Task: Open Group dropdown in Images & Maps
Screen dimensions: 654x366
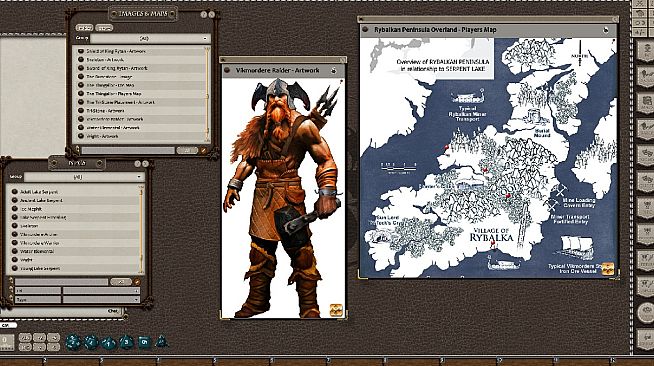Action: [150, 38]
